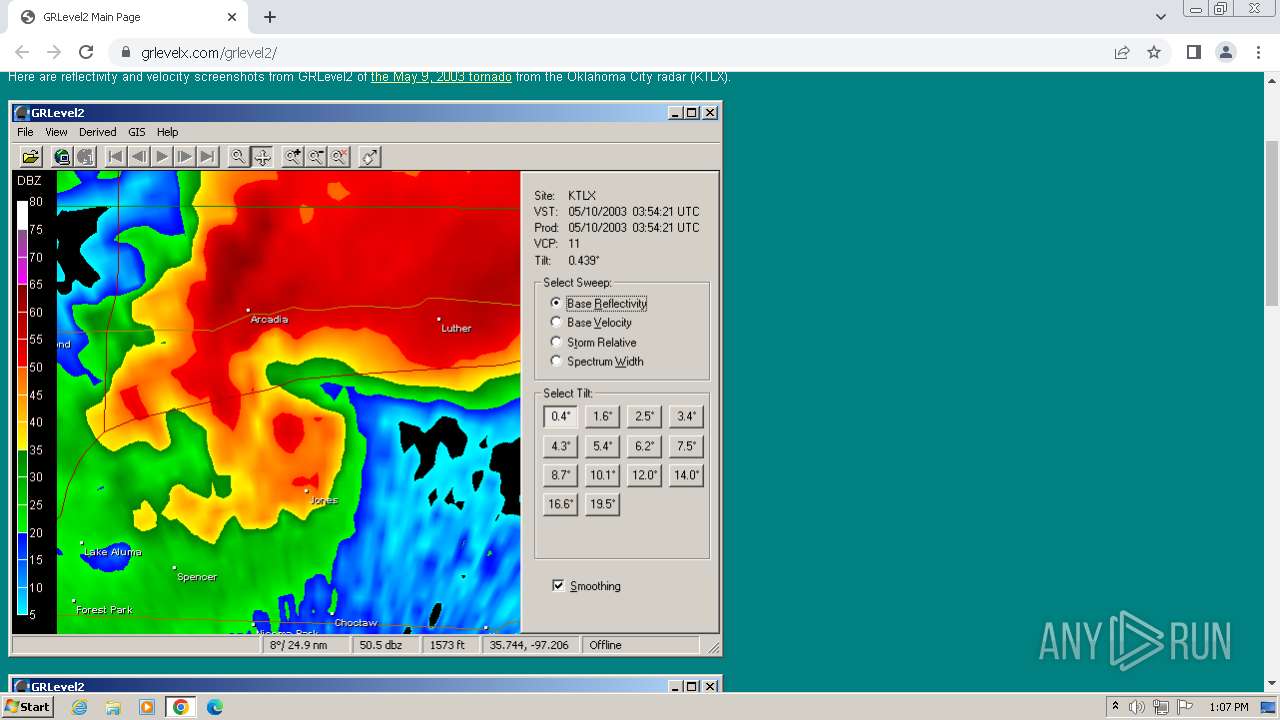Screen dimensions: 1280x720
Task: Choose the 8.7° tilt
Action: [561, 475]
